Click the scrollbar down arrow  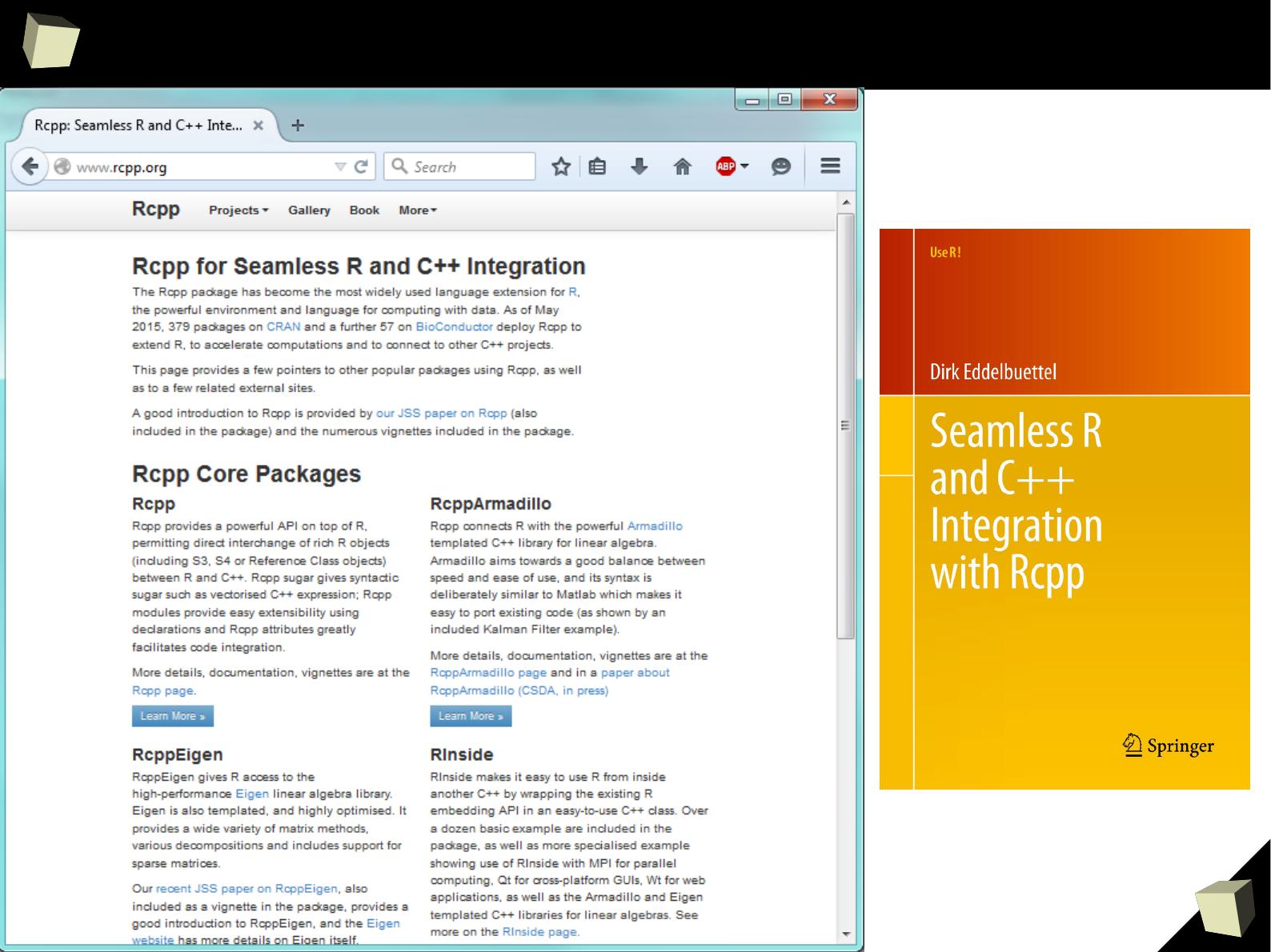coord(845,934)
